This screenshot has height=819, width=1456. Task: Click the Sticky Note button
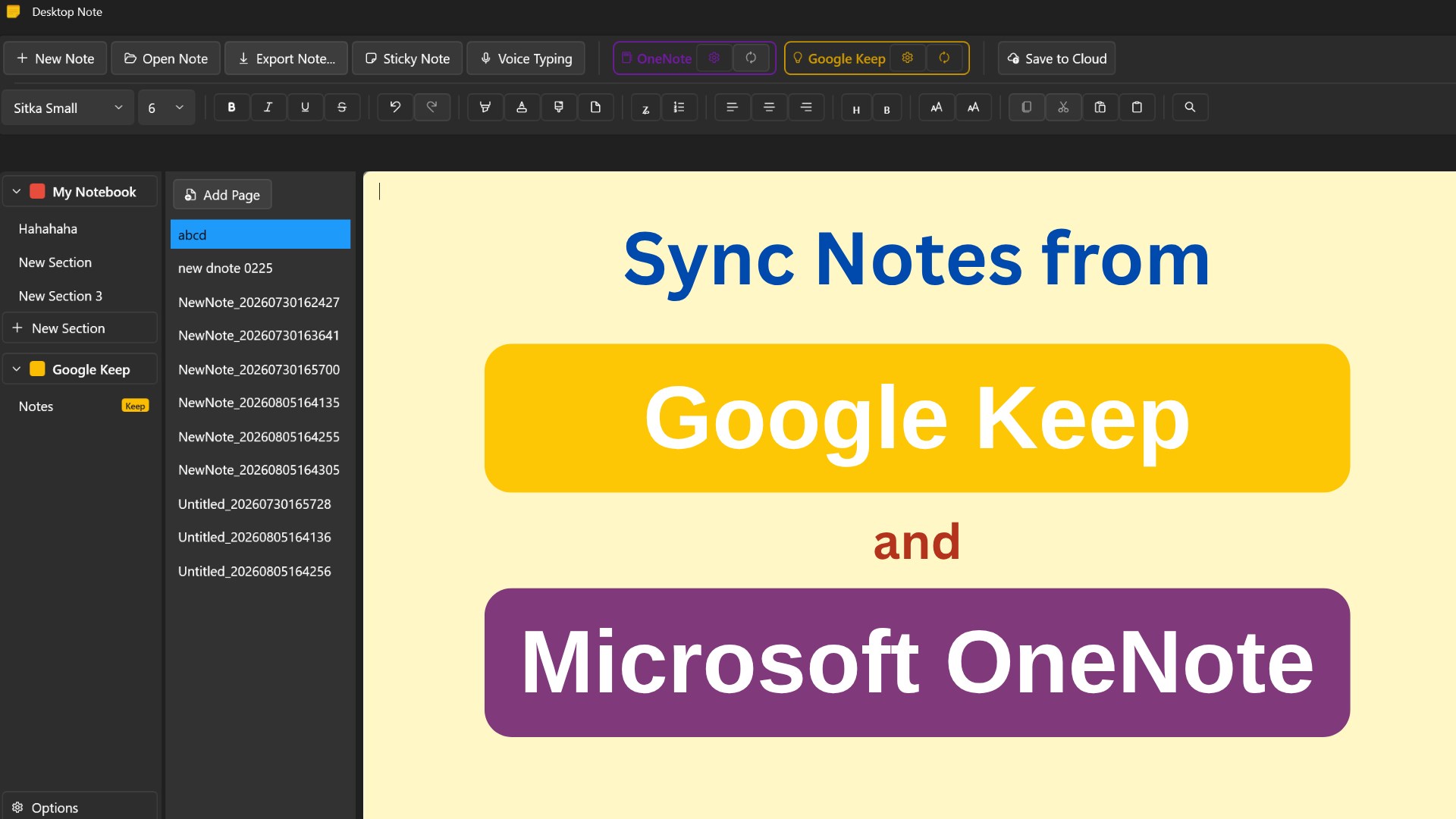[x=407, y=58]
